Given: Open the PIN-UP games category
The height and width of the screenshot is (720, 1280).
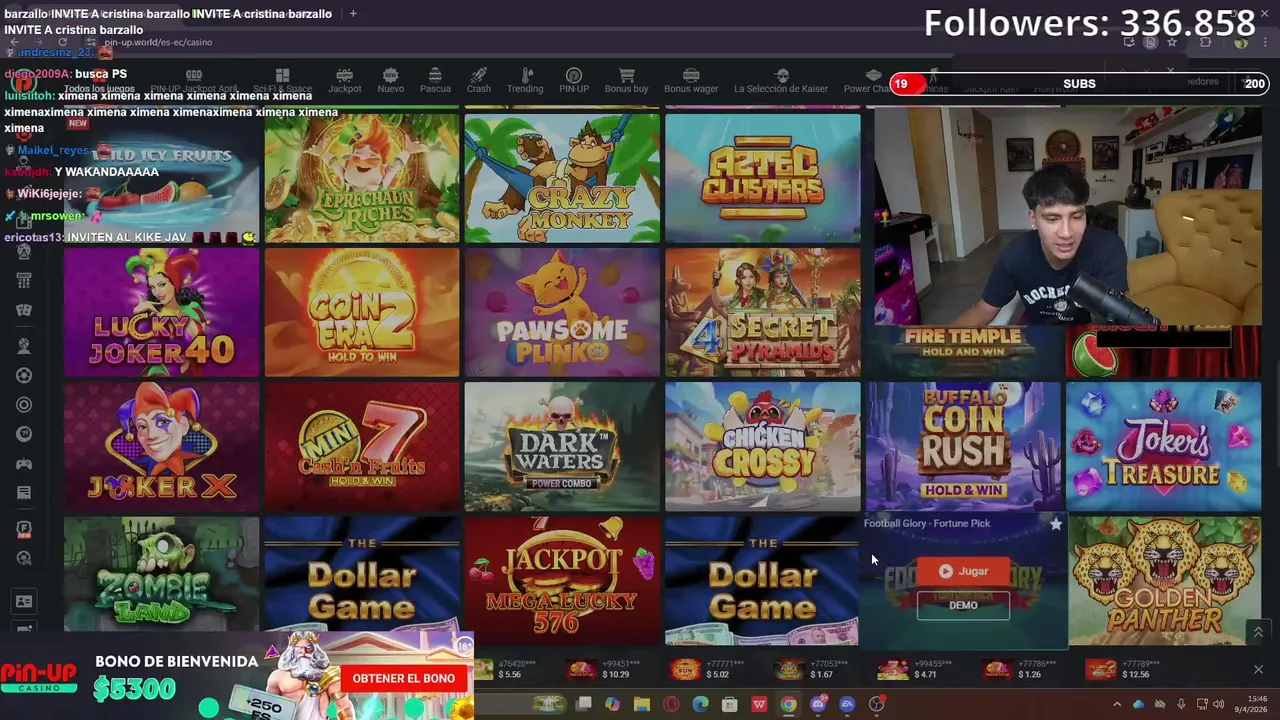Looking at the screenshot, I should (x=574, y=81).
